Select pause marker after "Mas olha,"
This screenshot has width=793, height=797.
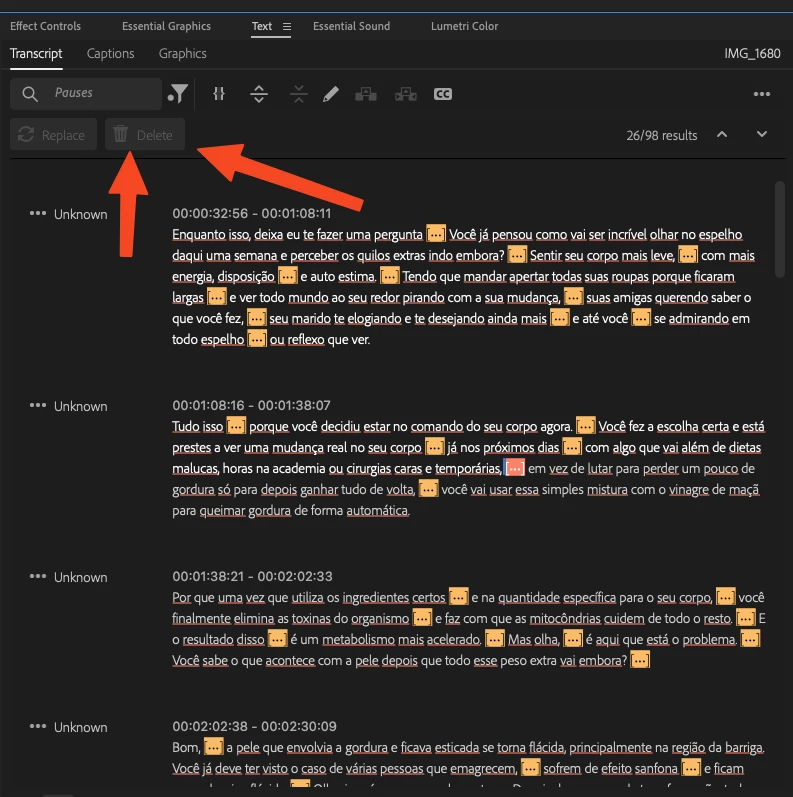(573, 639)
